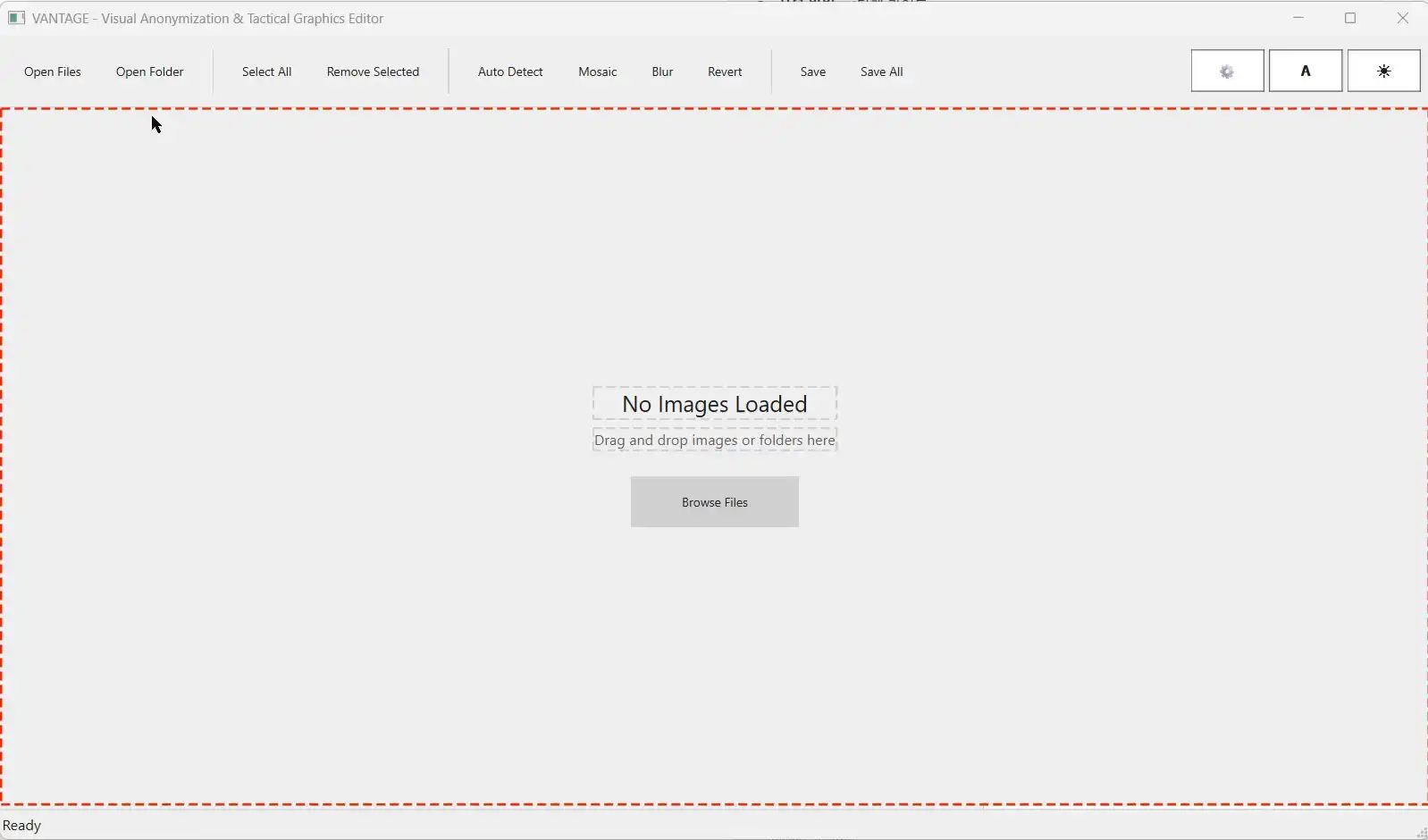1428x840 pixels.
Task: Open the settings gear button
Action: [1227, 71]
